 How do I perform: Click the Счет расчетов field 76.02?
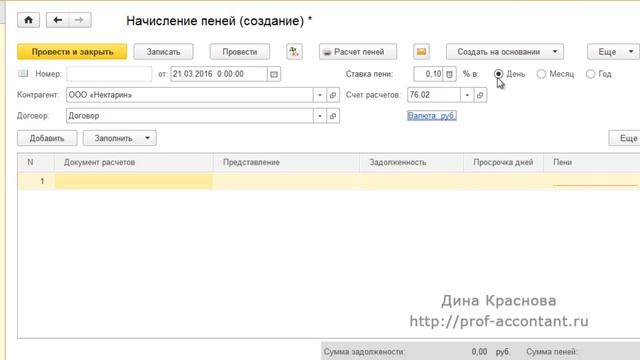(434, 95)
